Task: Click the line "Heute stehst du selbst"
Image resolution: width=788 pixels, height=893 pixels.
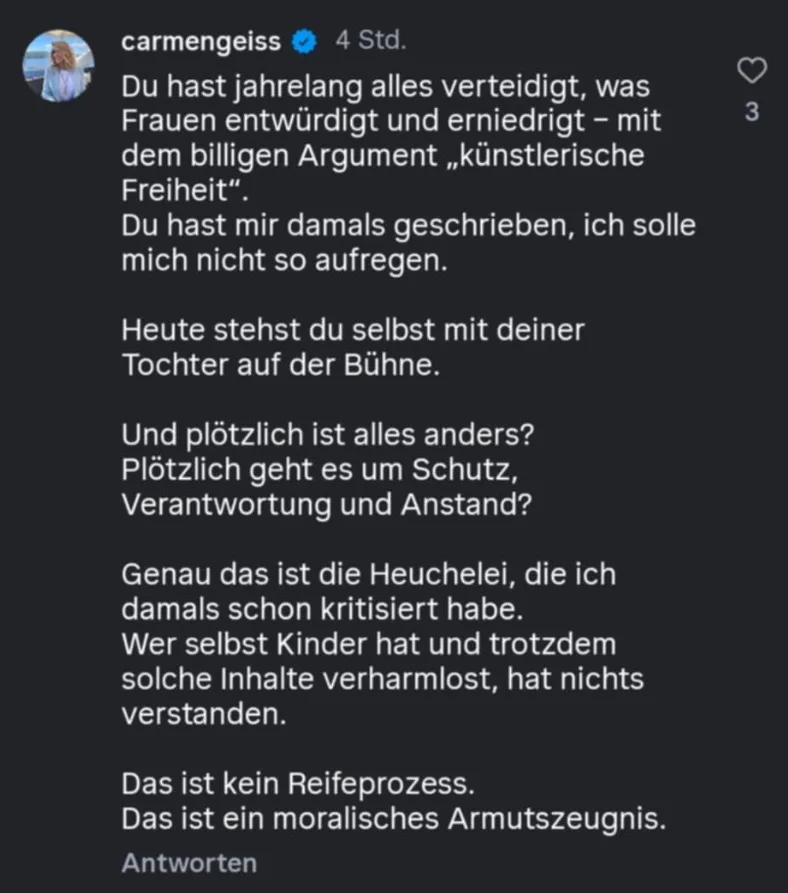Action: [352, 329]
